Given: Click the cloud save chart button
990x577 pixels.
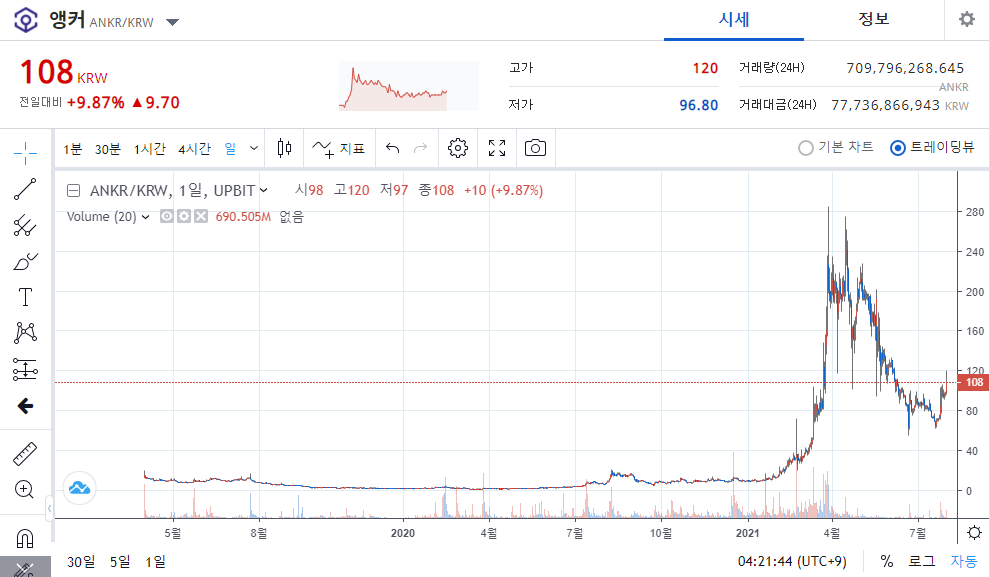Looking at the screenshot, I should tap(80, 488).
